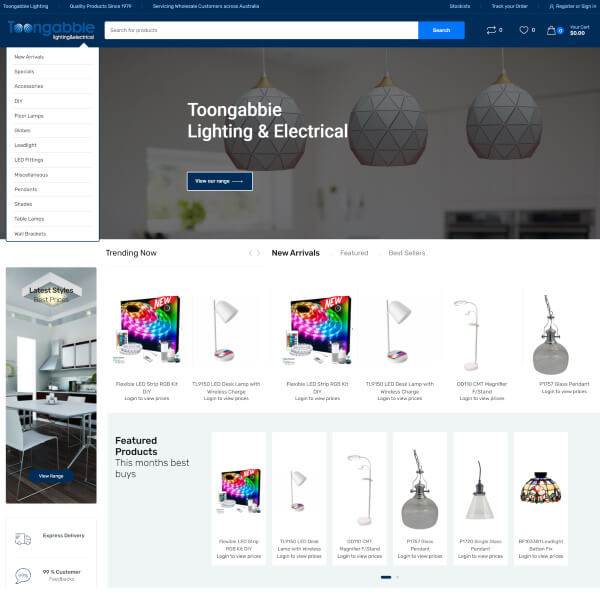Select second carousel dot under Featured Products

point(397,577)
